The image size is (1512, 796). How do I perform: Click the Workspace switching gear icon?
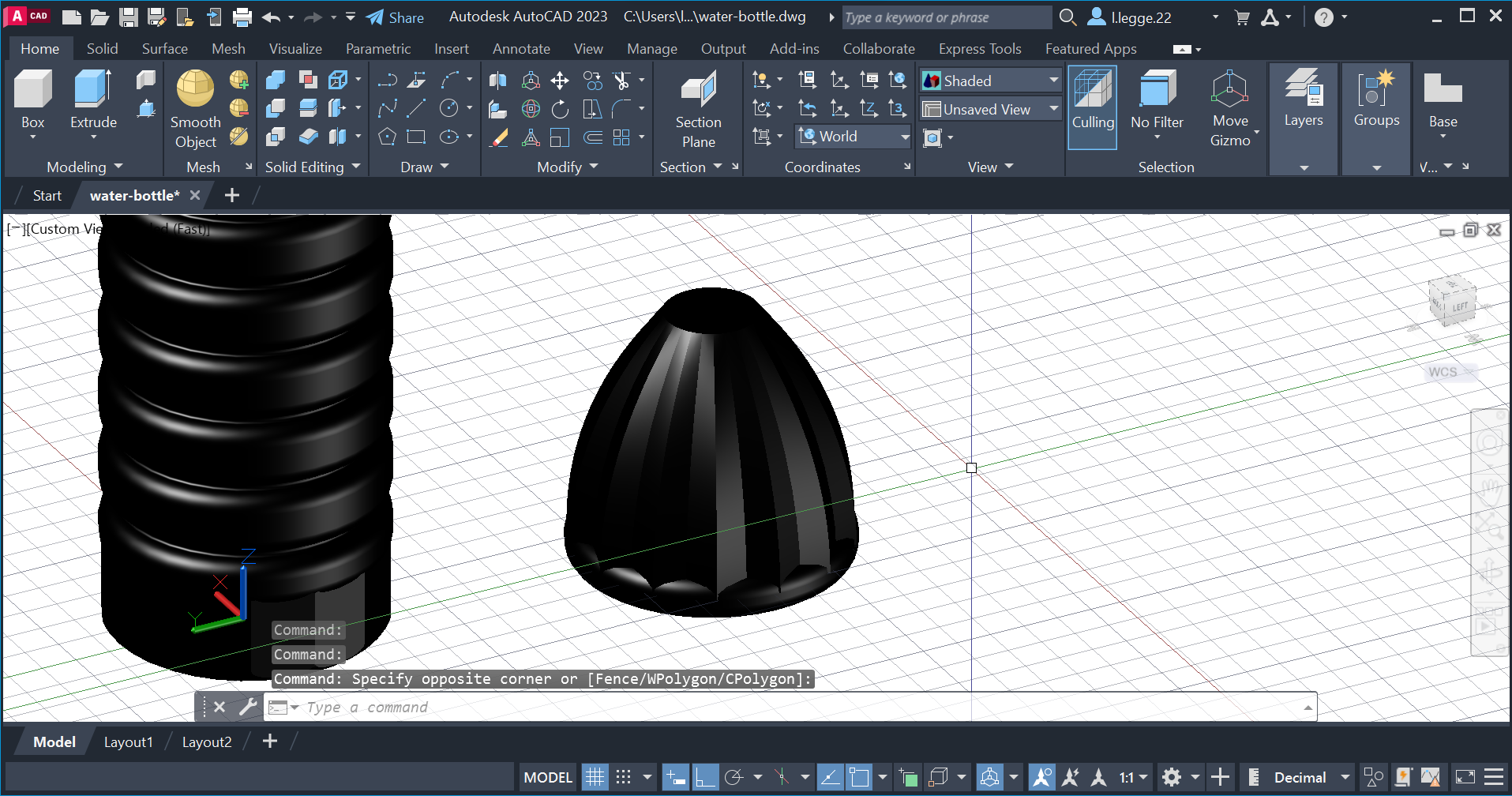click(1172, 777)
